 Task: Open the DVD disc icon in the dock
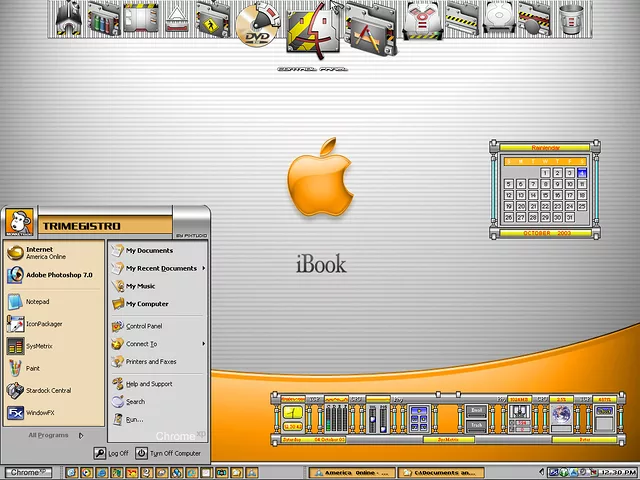click(257, 25)
